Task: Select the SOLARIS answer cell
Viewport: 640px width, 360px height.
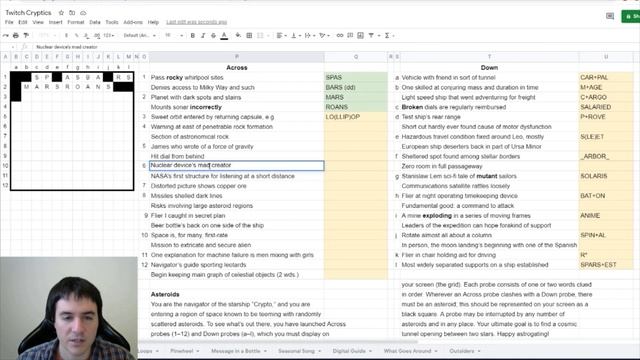Action: coord(606,176)
